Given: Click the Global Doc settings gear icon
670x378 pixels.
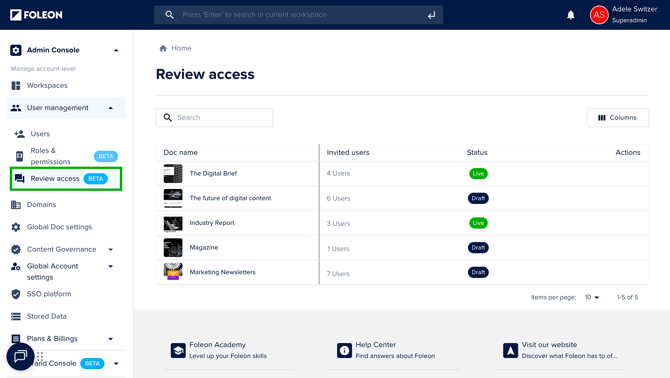Looking at the screenshot, I should coord(16,227).
